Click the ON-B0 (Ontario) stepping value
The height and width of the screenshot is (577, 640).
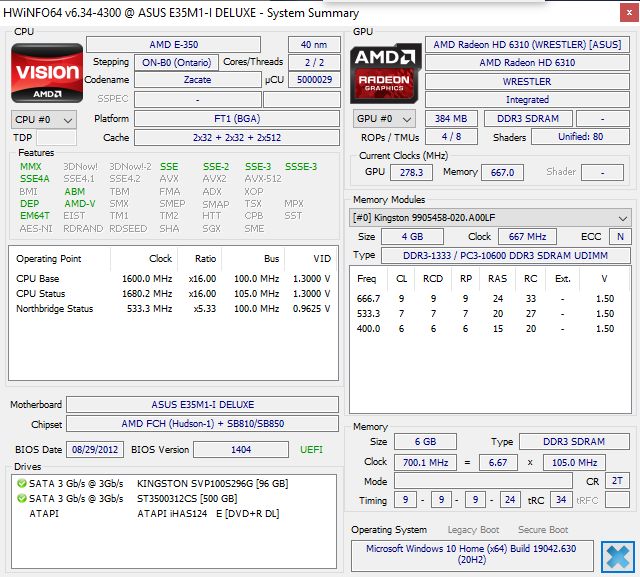(176, 62)
